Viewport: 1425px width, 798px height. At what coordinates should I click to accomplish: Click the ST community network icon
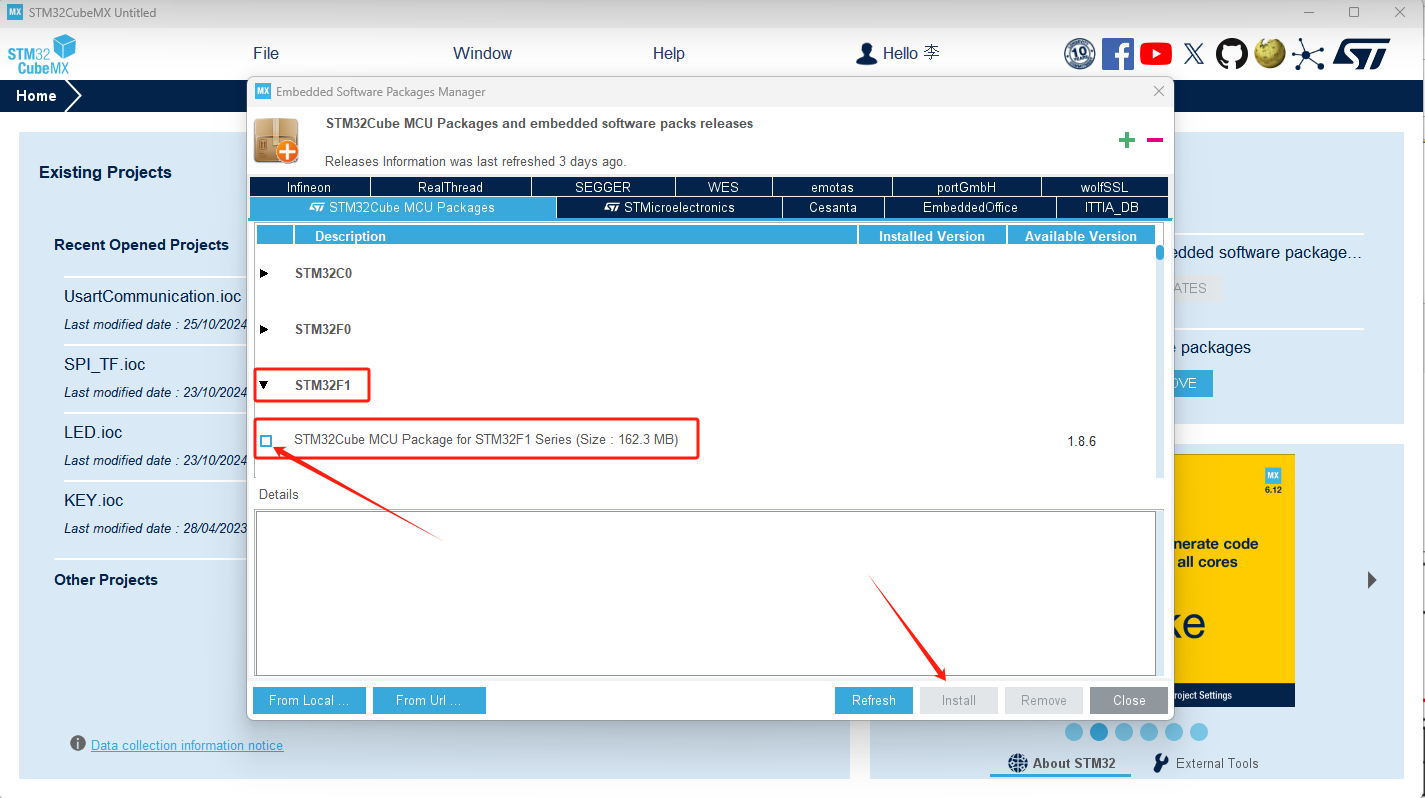click(1308, 54)
